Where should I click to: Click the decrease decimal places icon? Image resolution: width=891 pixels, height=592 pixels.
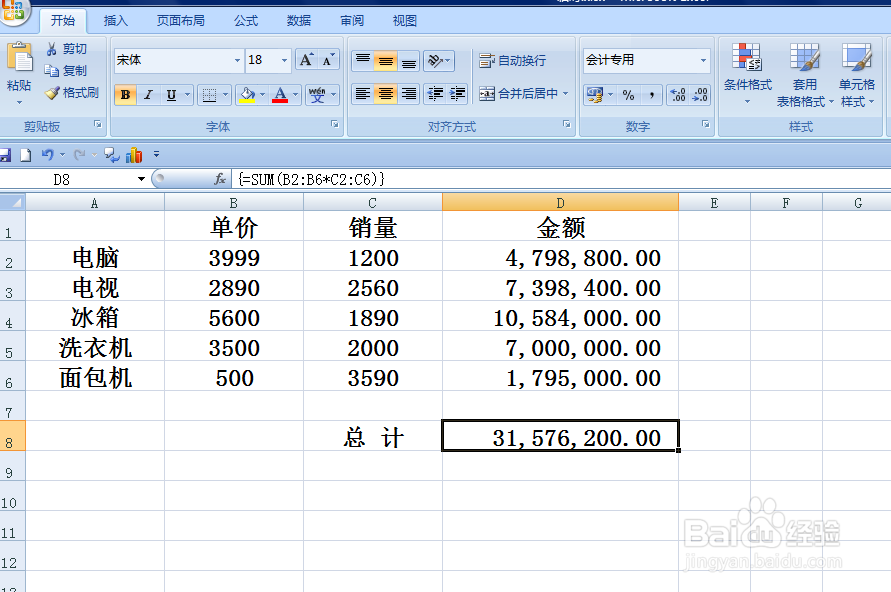click(700, 95)
